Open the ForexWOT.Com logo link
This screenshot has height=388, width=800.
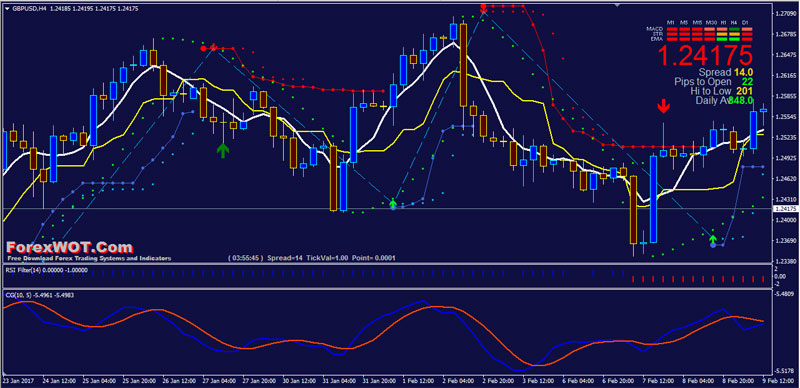69,248
